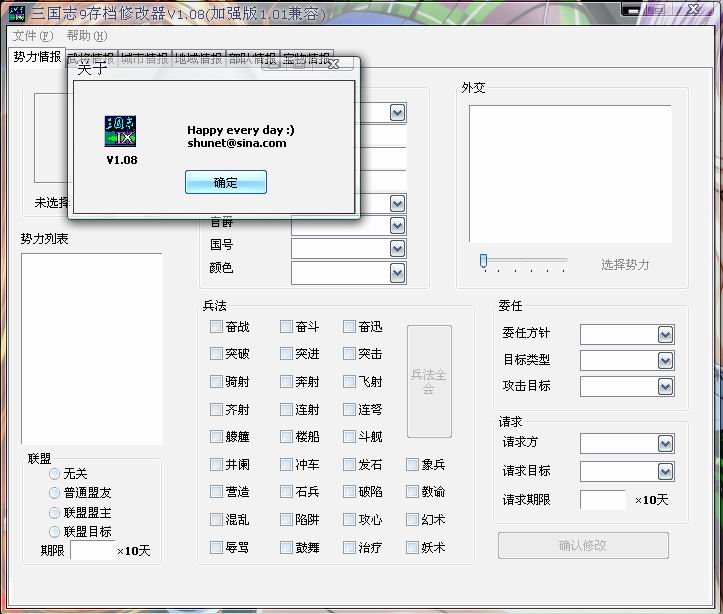This screenshot has height=614, width=723.
Task: Toggle the 妖术 checkbox
Action: 413,547
